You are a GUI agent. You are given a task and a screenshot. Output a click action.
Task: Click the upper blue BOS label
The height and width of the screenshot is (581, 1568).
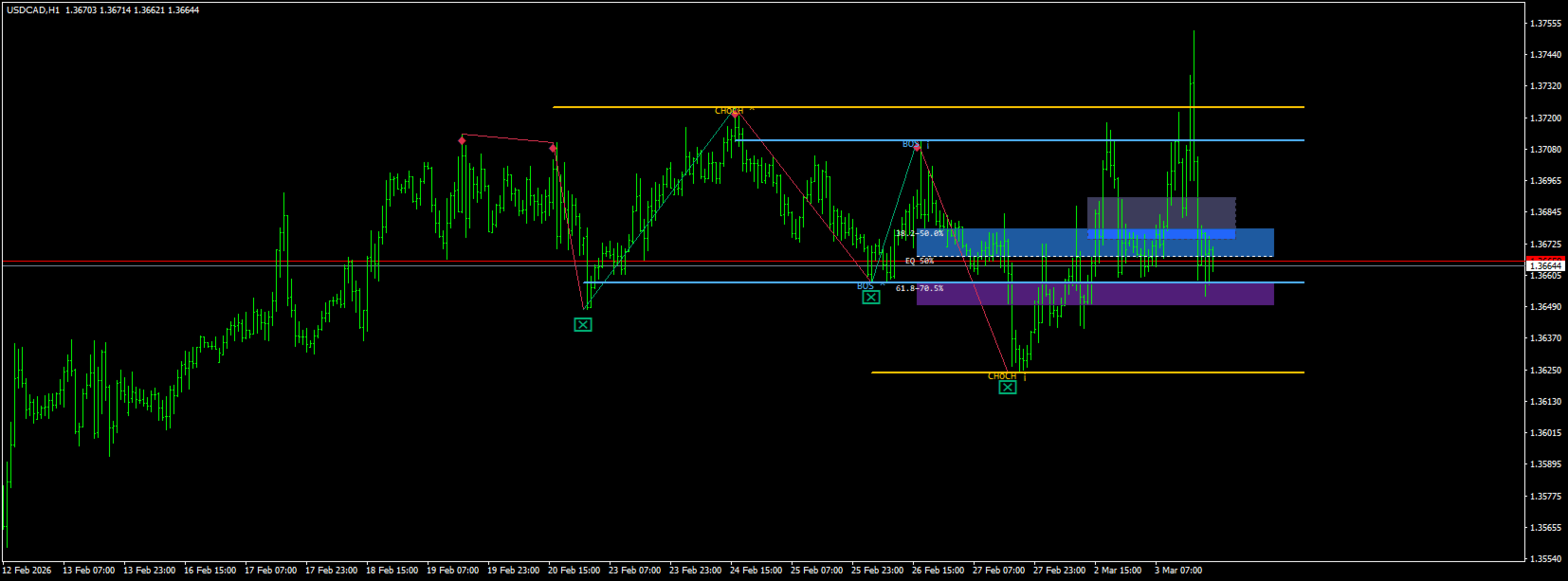tap(911, 144)
